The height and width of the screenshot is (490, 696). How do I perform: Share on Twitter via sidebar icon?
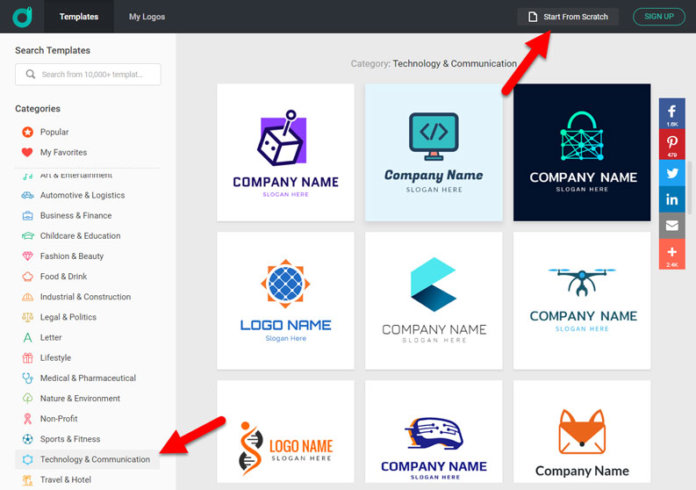[672, 173]
